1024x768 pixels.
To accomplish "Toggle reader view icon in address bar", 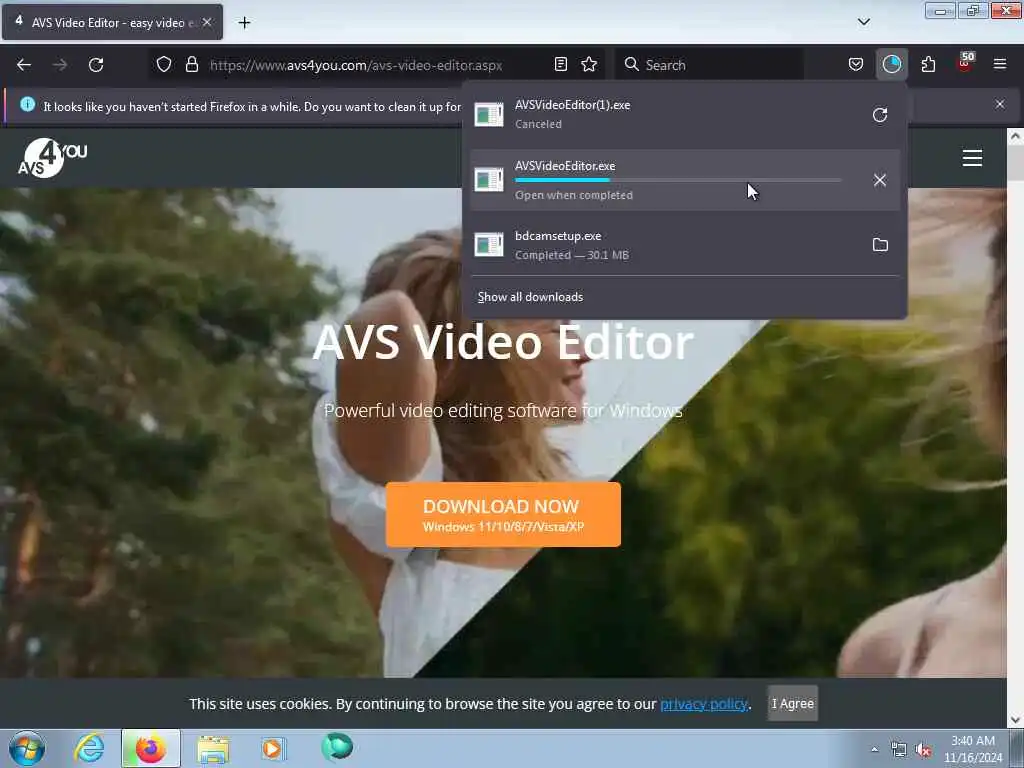I will (560, 64).
